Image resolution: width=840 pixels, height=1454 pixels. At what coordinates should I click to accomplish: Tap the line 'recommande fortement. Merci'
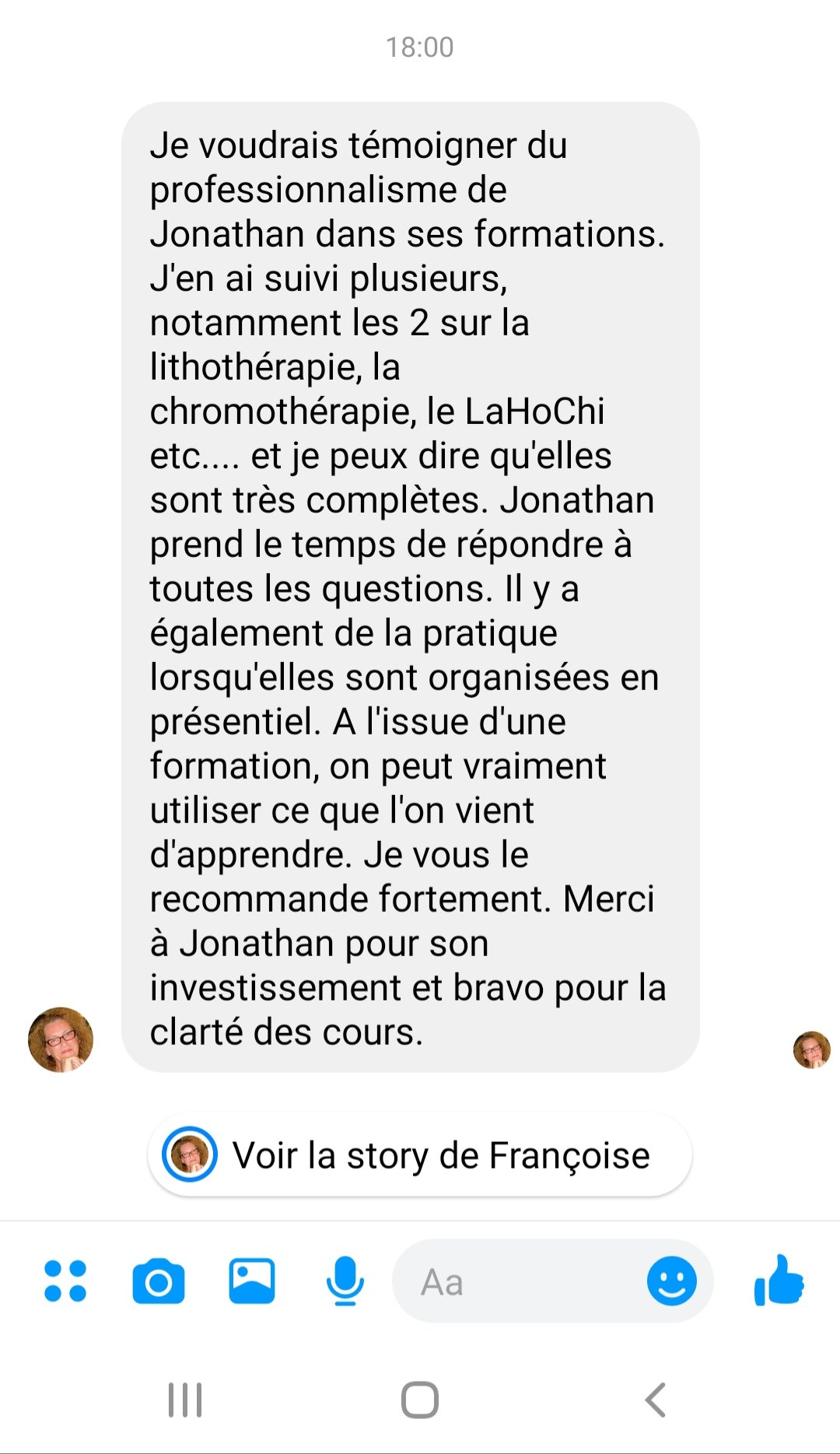[402, 899]
